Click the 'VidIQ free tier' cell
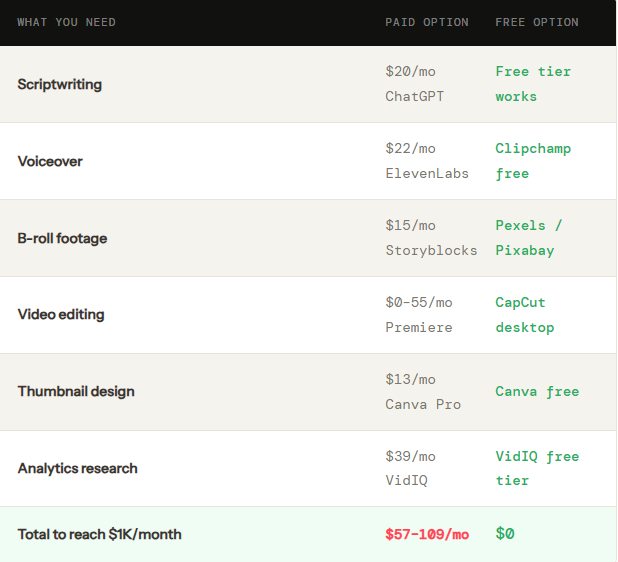 [537, 468]
